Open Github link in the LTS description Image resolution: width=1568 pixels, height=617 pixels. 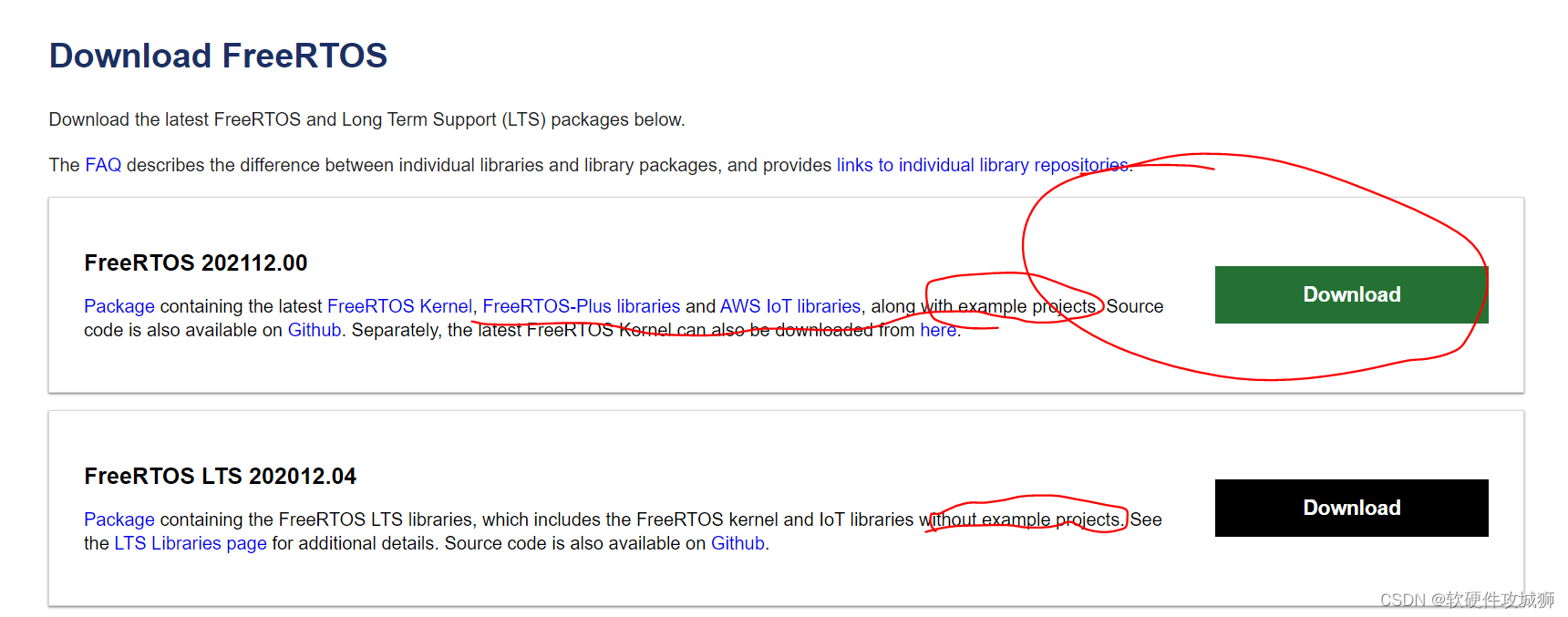click(x=738, y=543)
